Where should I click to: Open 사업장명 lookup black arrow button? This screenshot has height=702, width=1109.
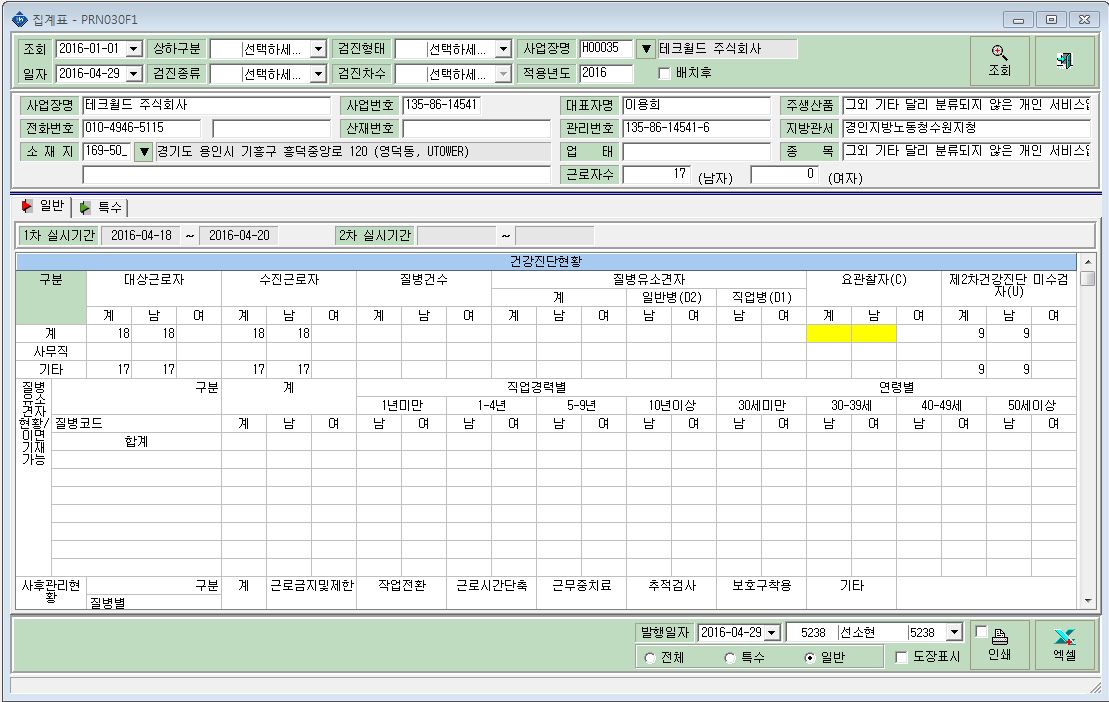click(646, 49)
